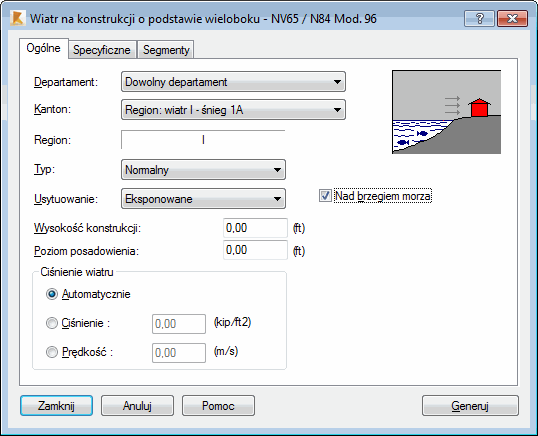This screenshot has width=538, height=436.
Task: Toggle the Nad brzegiem morza checkbox
Action: coord(325,196)
